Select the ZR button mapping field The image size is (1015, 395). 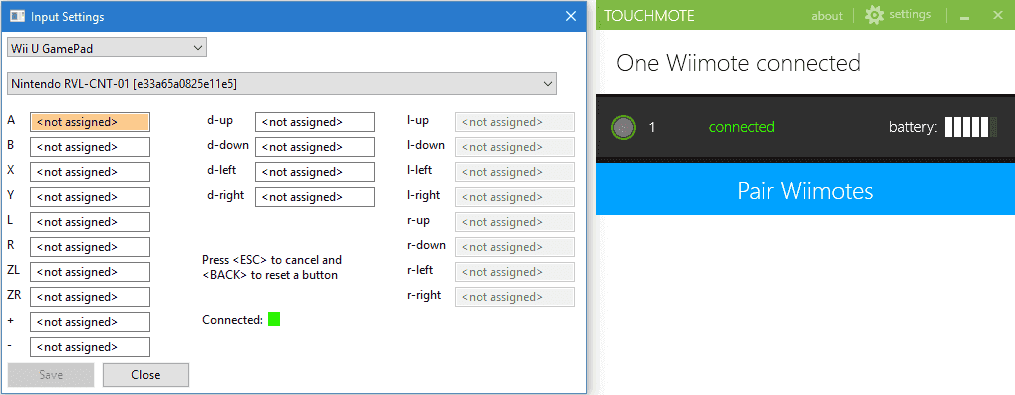coord(90,297)
